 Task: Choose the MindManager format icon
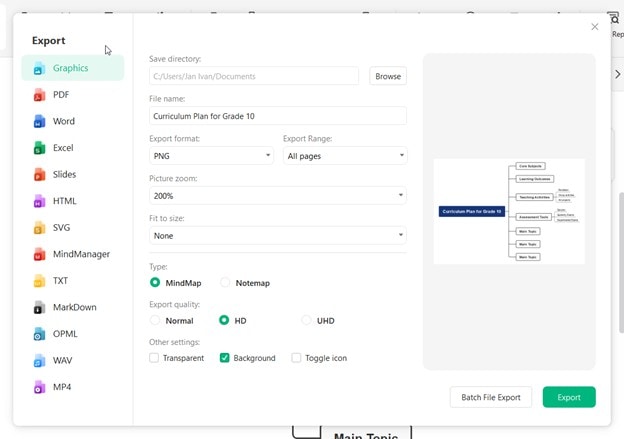pos(39,254)
